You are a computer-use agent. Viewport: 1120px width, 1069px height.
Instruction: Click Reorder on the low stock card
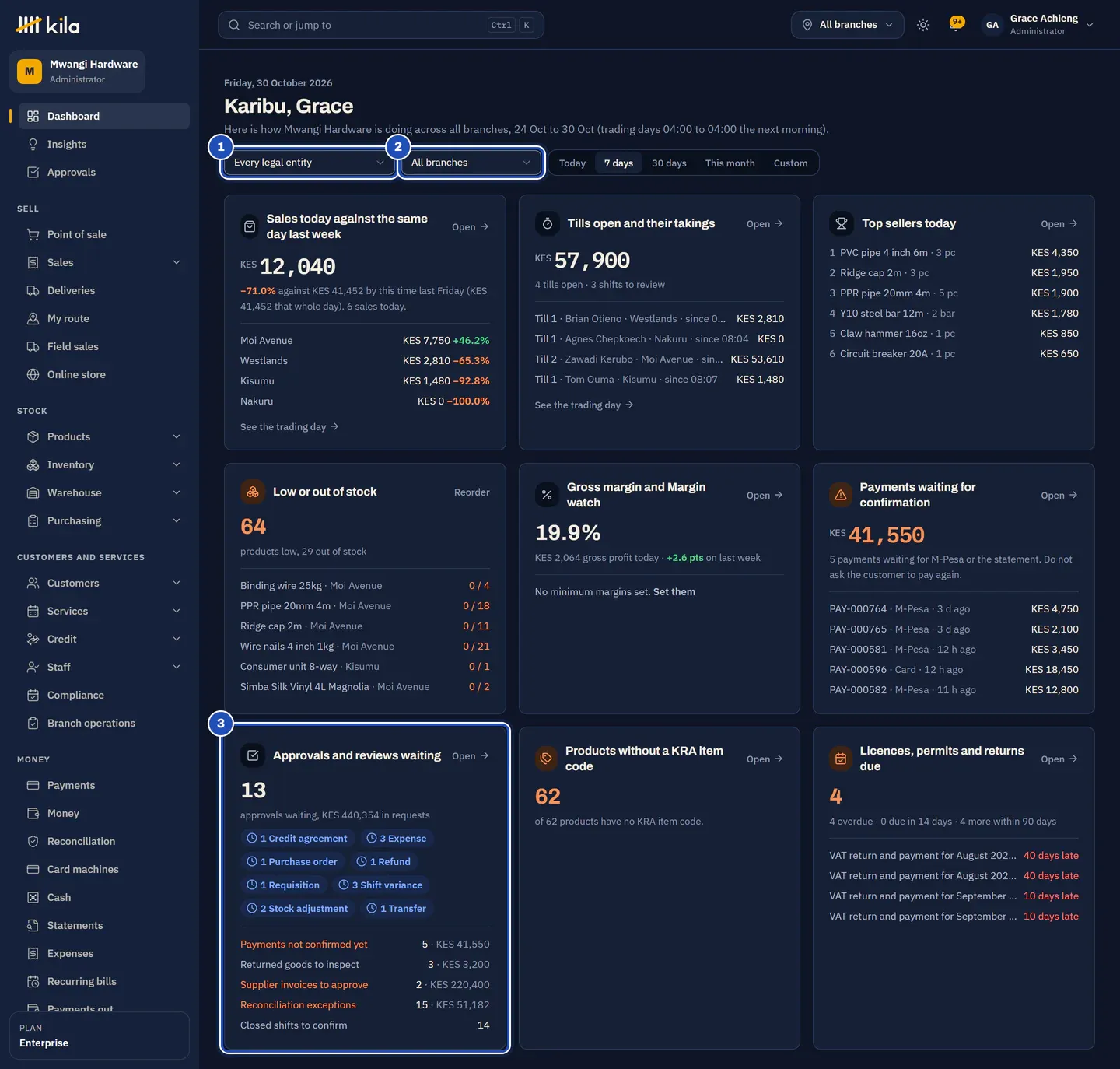pyautogui.click(x=472, y=492)
